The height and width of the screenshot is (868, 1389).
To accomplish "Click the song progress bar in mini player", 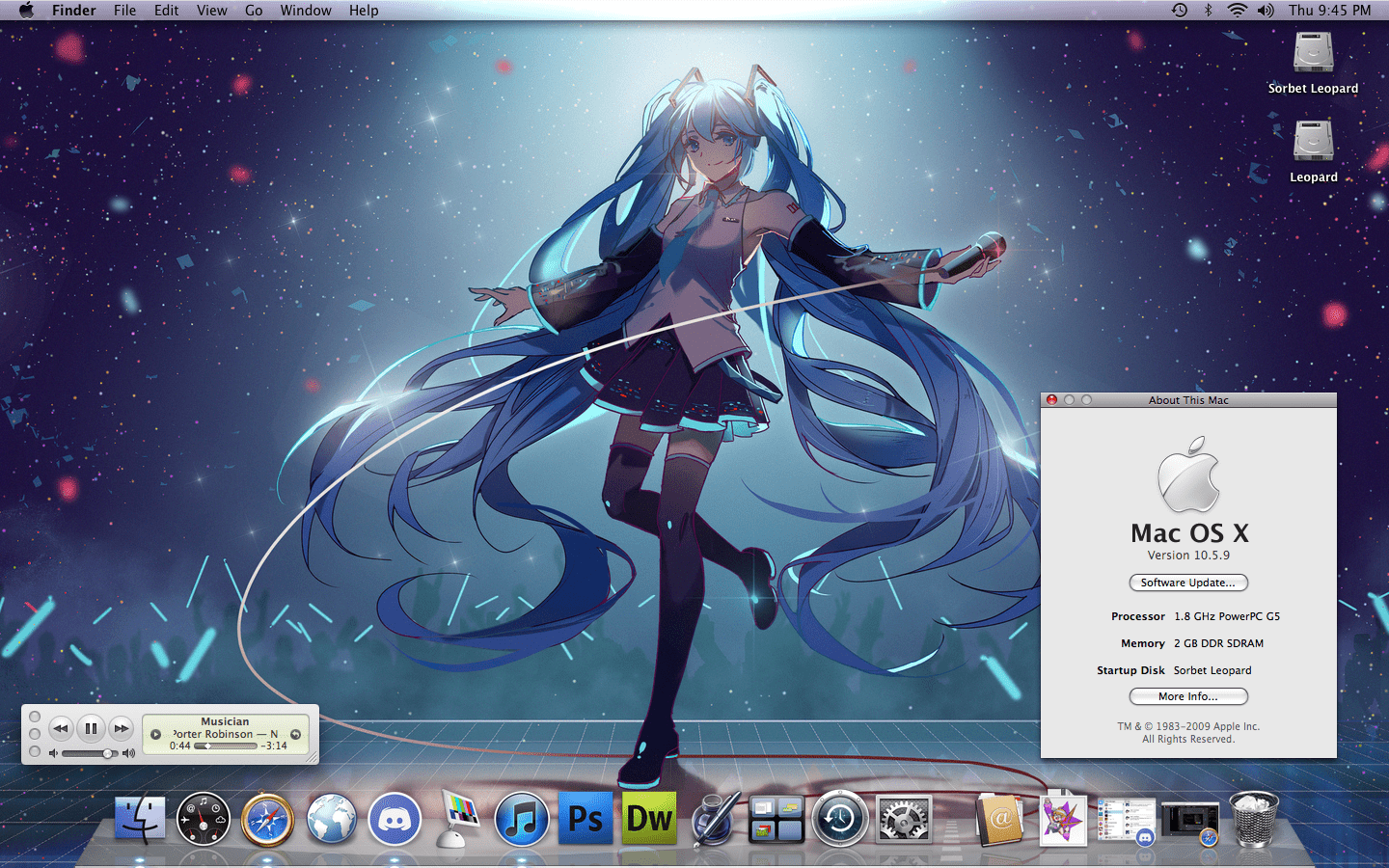I will tap(226, 746).
